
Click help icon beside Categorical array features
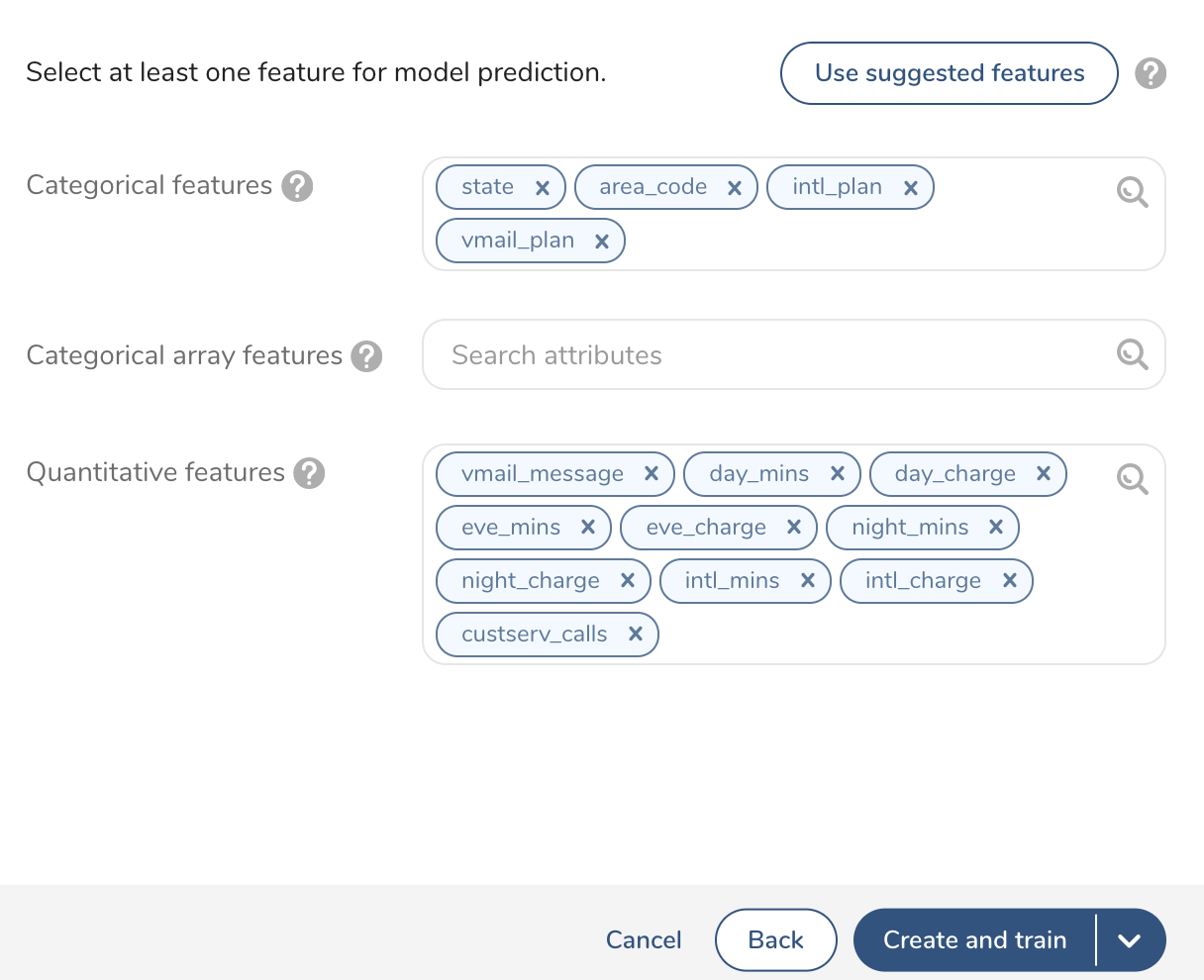coord(366,356)
